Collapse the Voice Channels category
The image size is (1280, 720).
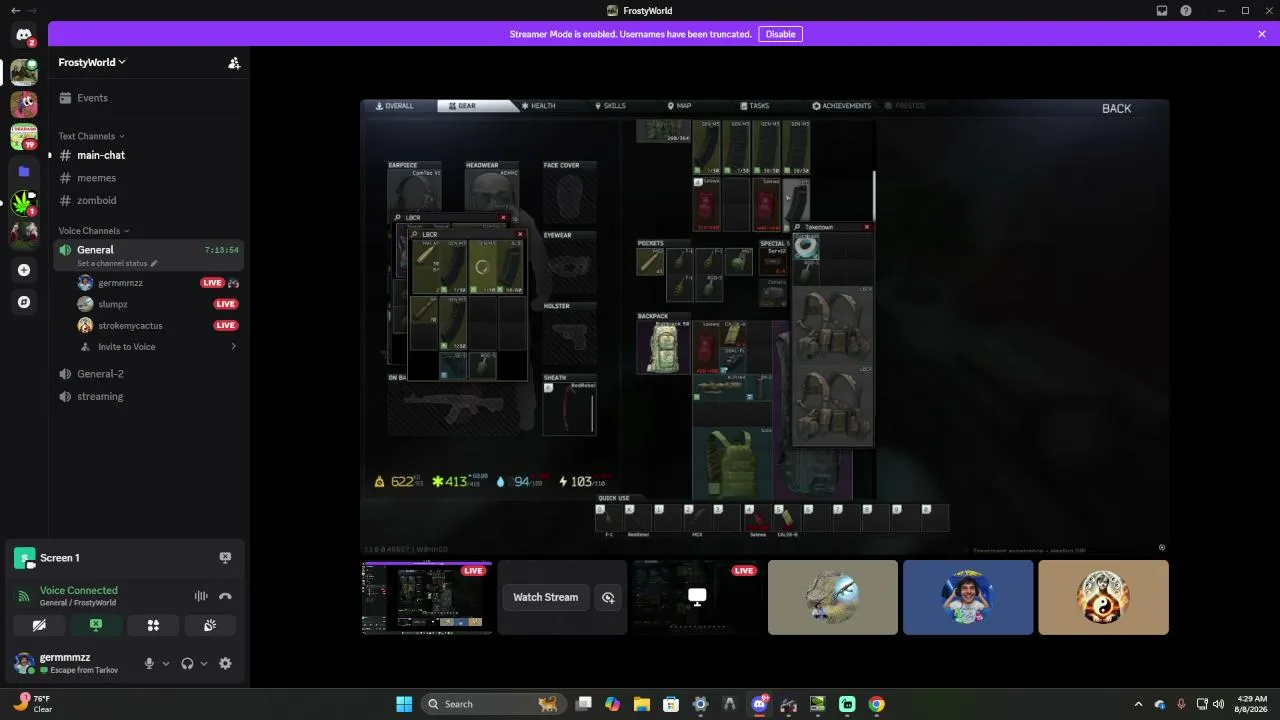(x=93, y=231)
